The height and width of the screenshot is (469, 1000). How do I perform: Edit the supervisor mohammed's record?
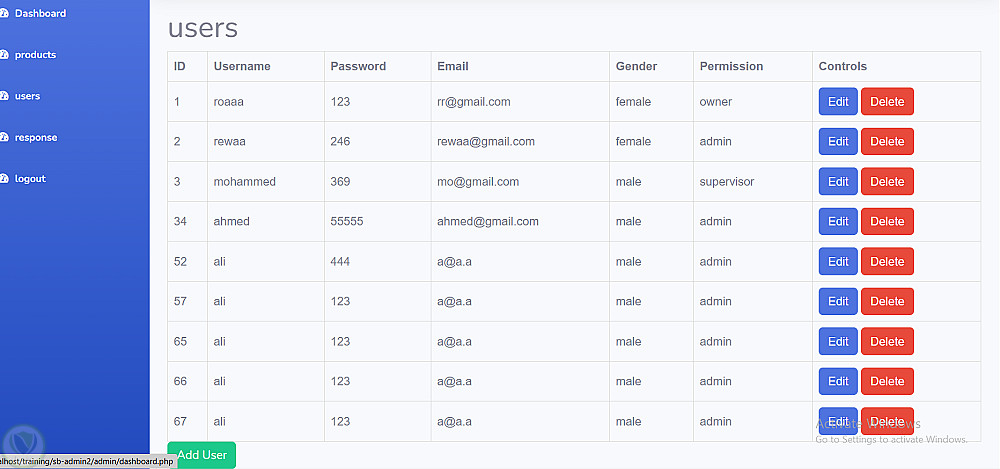tap(838, 181)
